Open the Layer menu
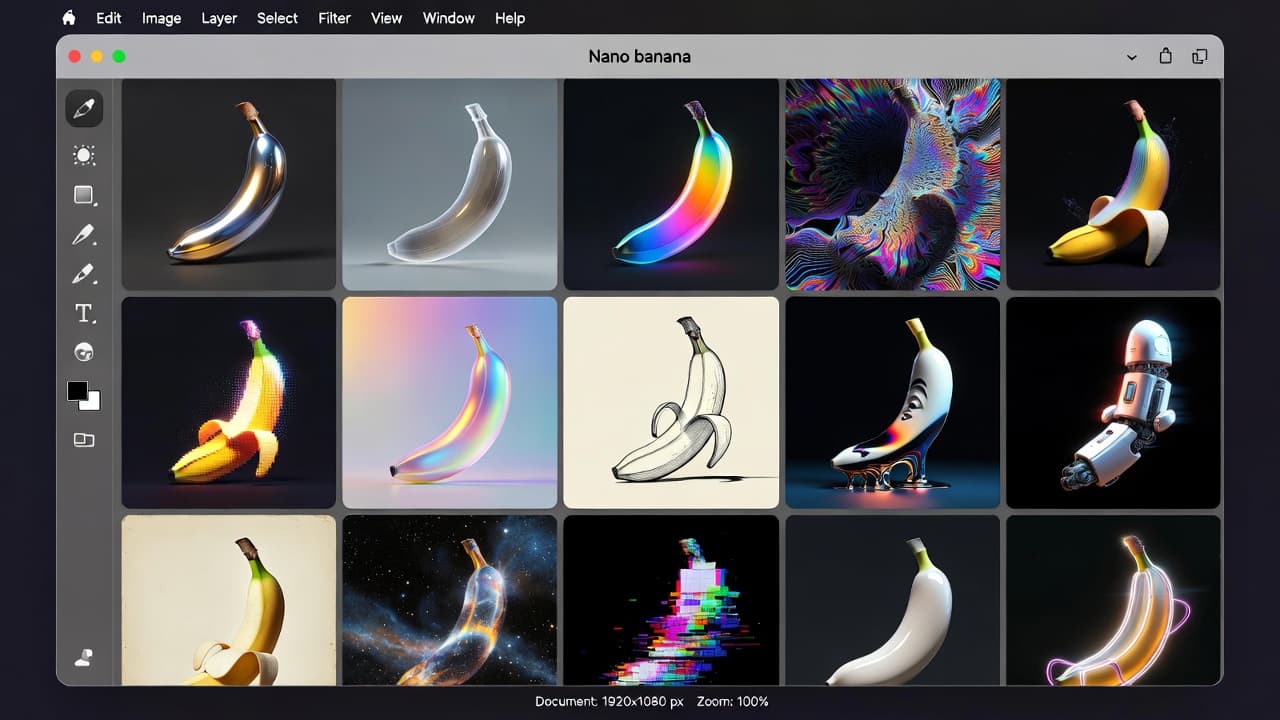This screenshot has height=720, width=1280. (219, 18)
